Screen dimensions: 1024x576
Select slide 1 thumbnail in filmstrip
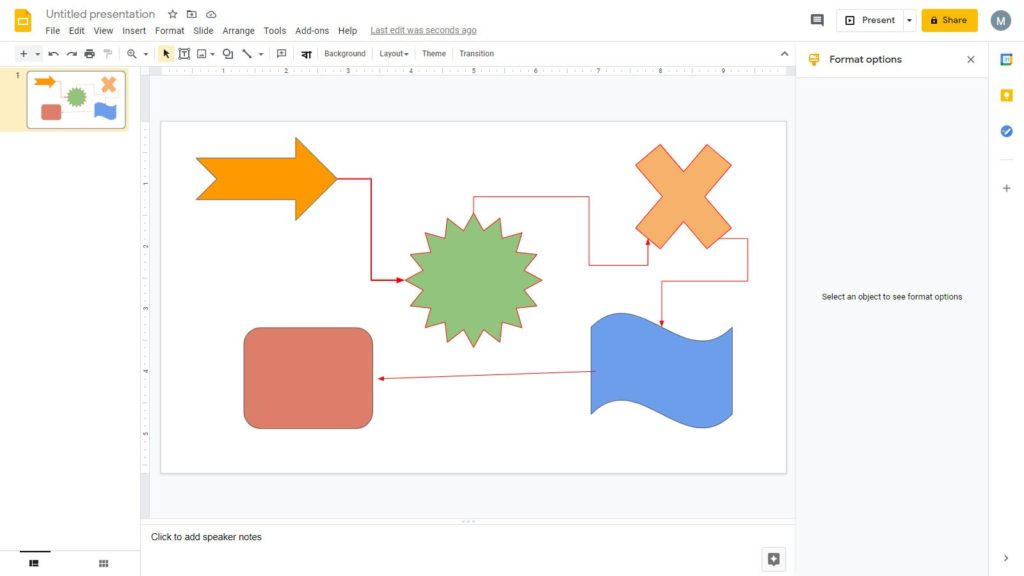(x=76, y=99)
